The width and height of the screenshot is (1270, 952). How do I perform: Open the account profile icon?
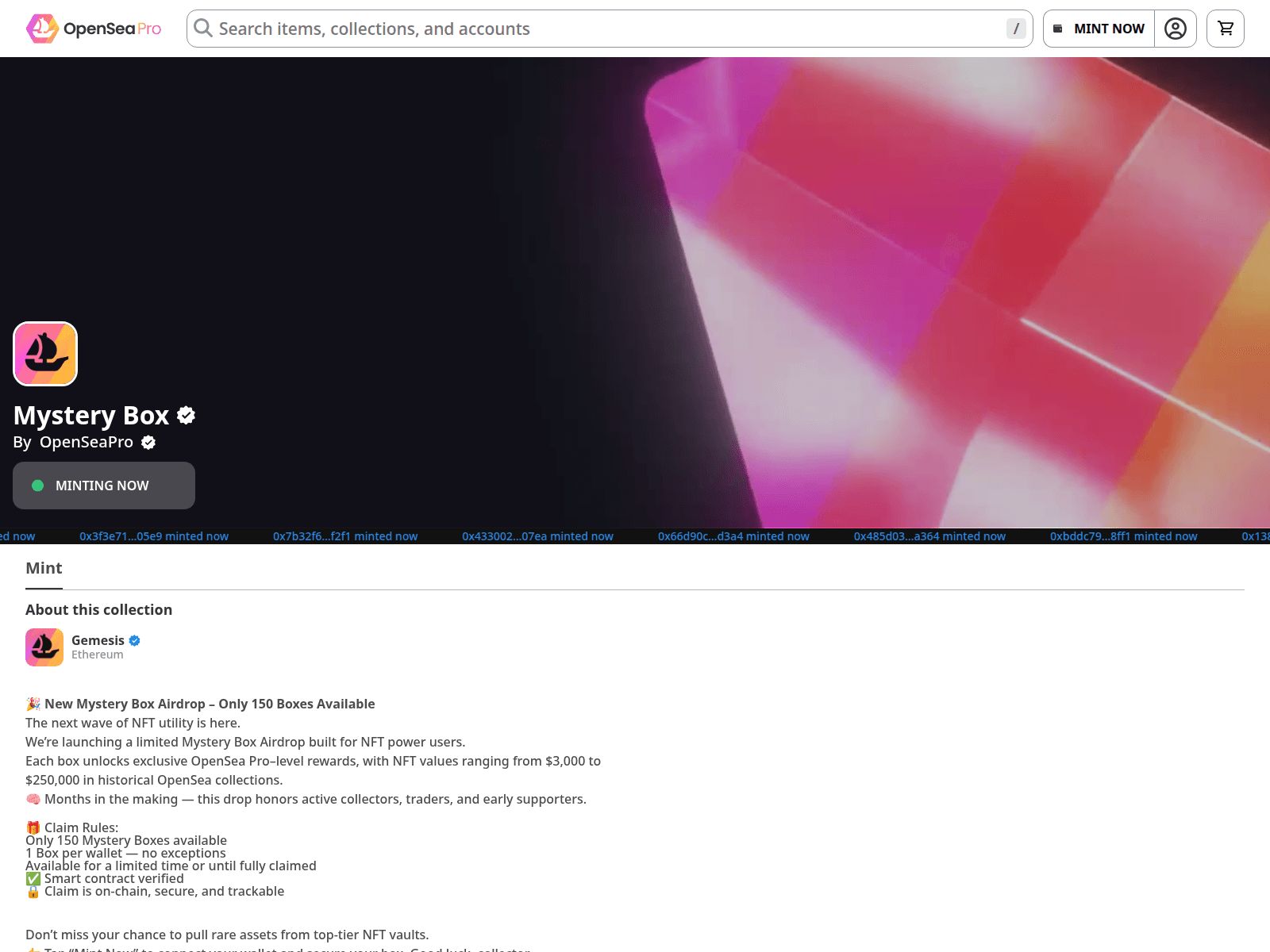(x=1176, y=29)
